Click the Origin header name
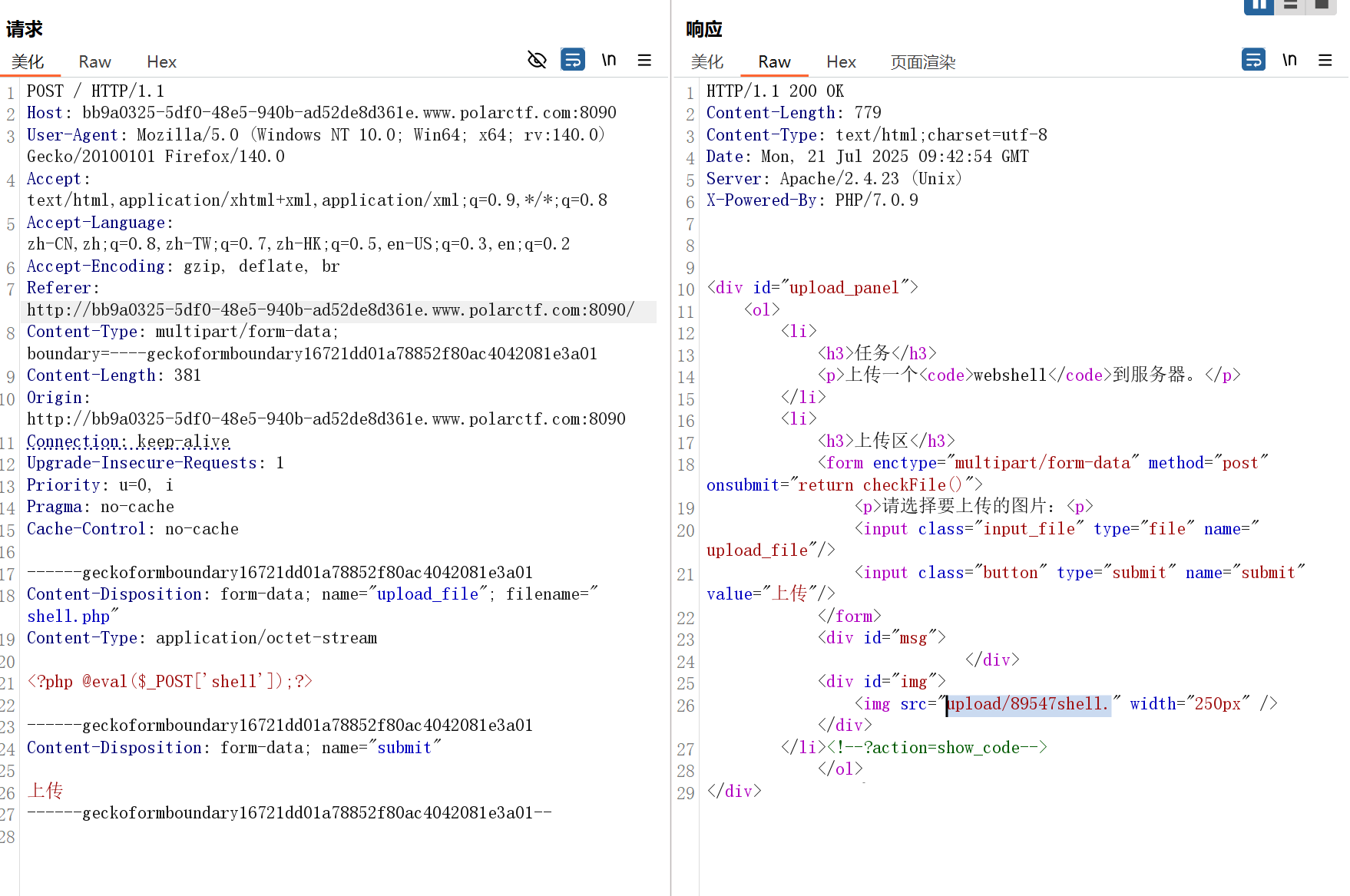The height and width of the screenshot is (896, 1350). pyautogui.click(x=55, y=398)
